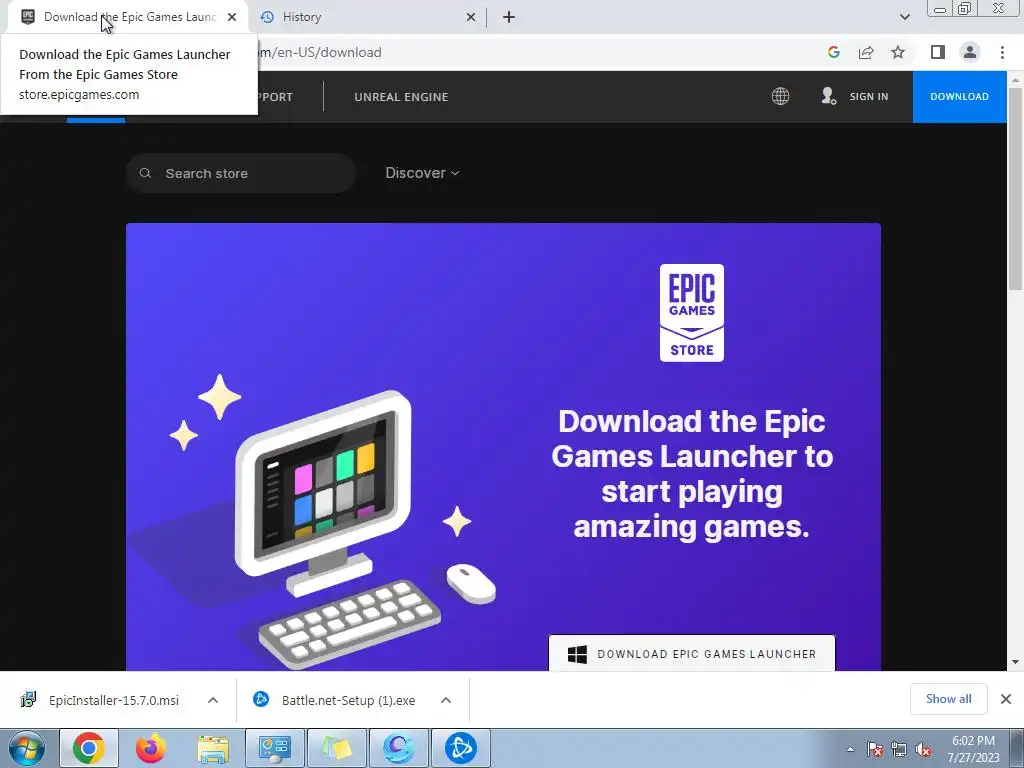Viewport: 1024px width, 768px height.
Task: Click Windows logo on download button
Action: coord(577,654)
